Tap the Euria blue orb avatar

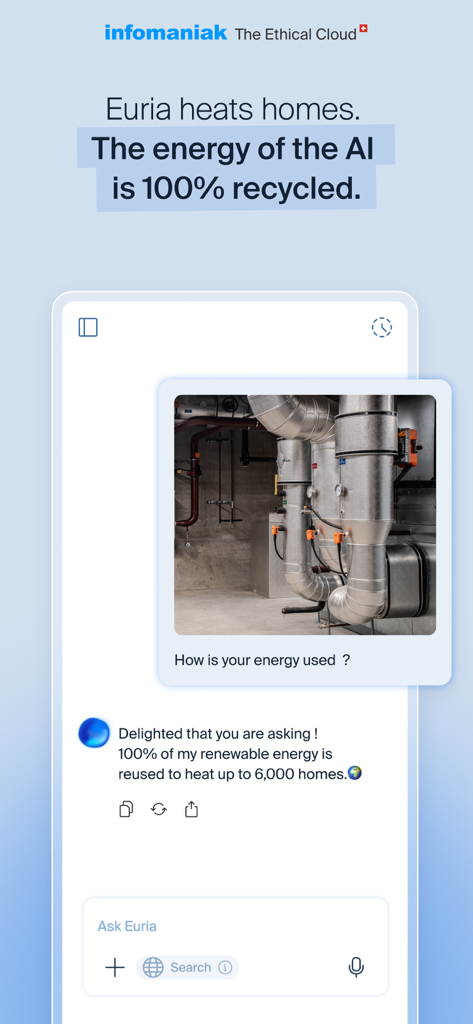(x=94, y=733)
